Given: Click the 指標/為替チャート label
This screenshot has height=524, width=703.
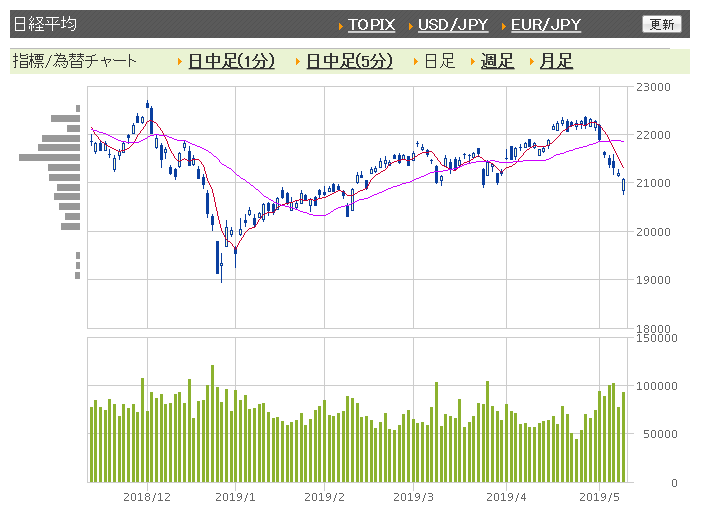Looking at the screenshot, I should pos(74,61).
